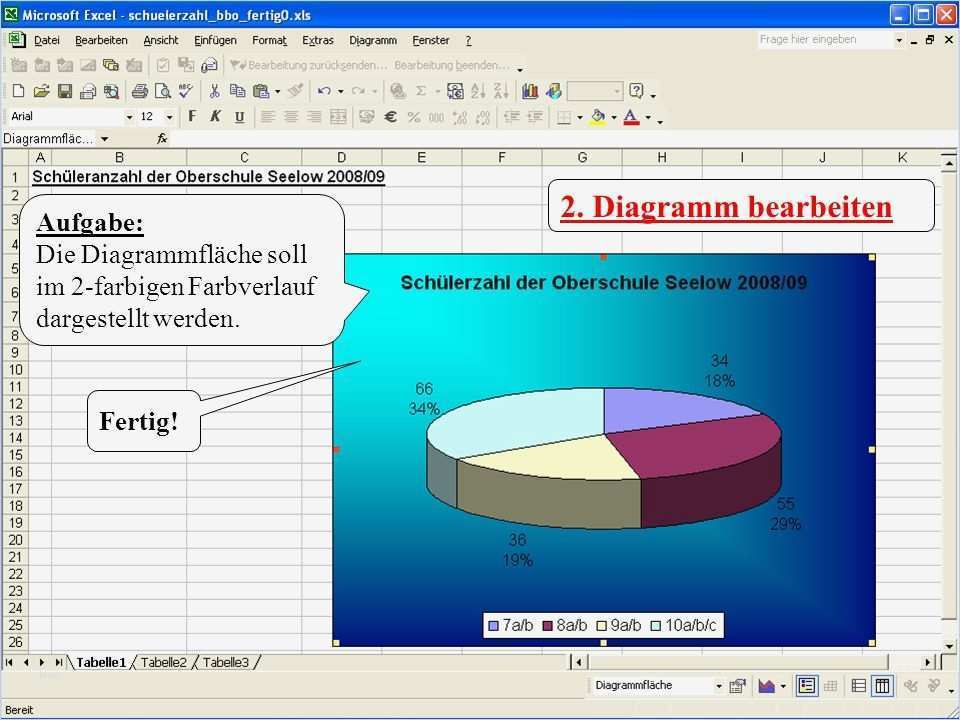The width and height of the screenshot is (960, 720).
Task: Undo the last action
Action: tap(324, 91)
